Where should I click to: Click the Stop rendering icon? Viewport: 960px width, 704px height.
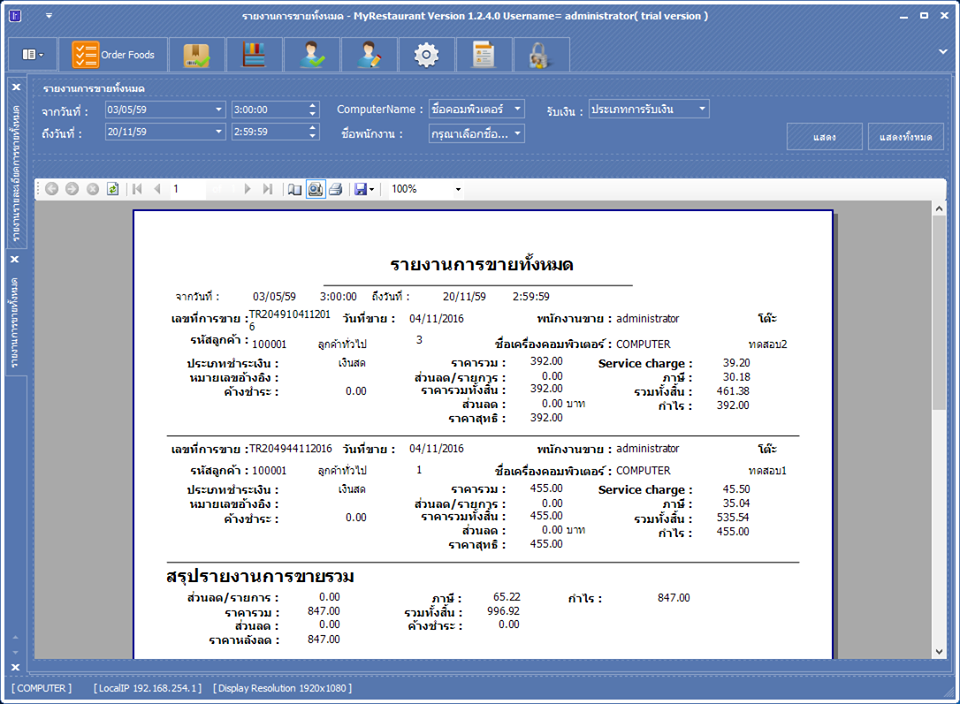tap(92, 189)
